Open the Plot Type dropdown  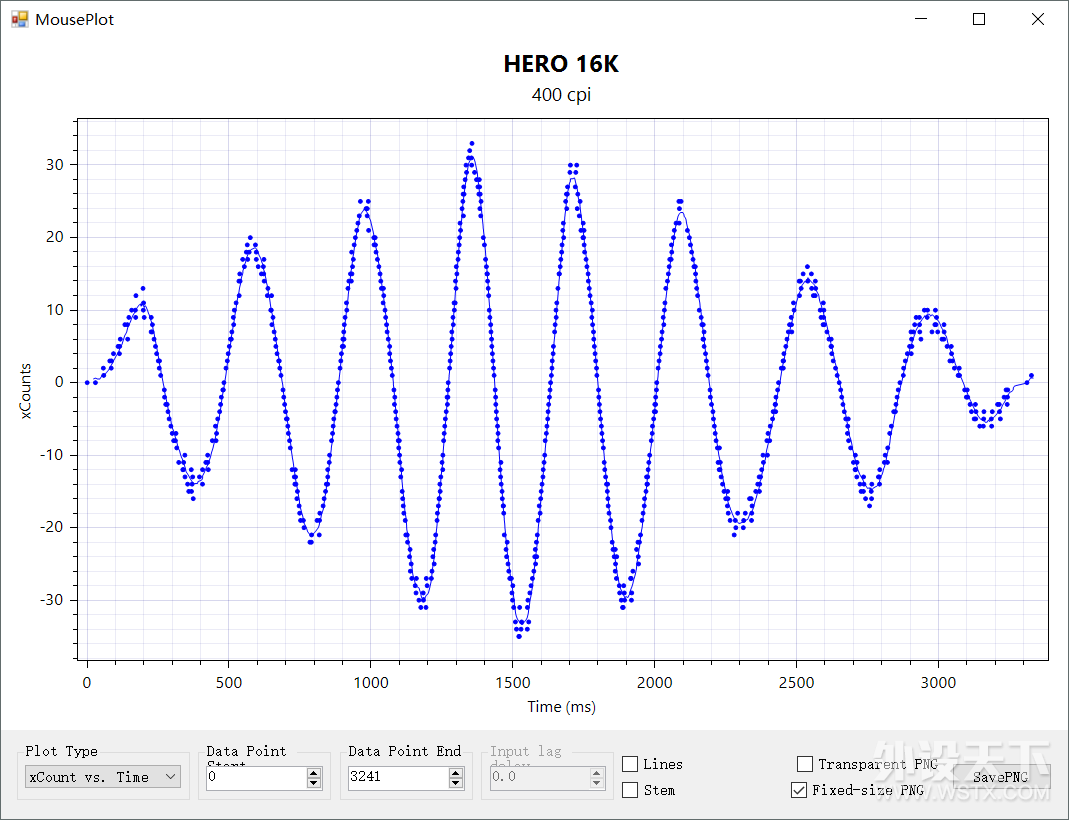coord(103,777)
